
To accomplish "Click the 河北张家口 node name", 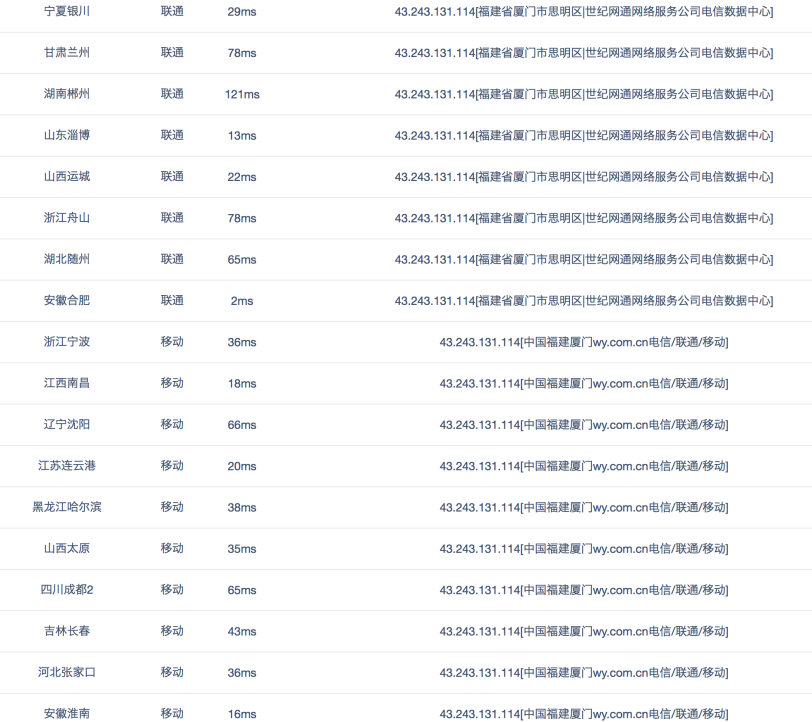I will point(67,672).
